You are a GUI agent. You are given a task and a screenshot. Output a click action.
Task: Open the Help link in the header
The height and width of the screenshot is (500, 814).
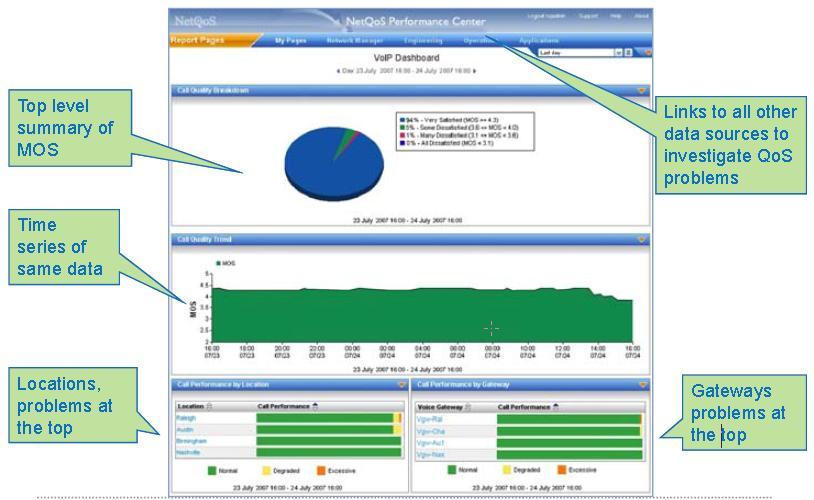click(616, 16)
